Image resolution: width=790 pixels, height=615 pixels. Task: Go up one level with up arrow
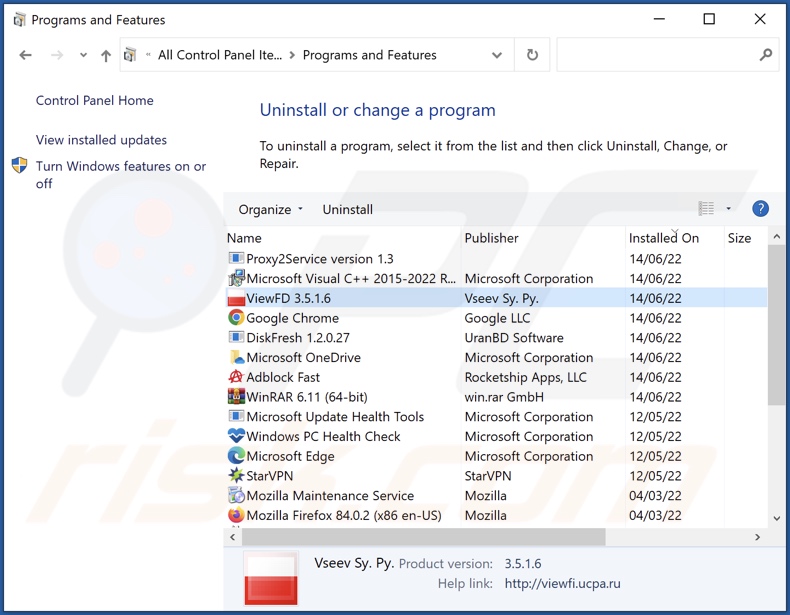(106, 55)
